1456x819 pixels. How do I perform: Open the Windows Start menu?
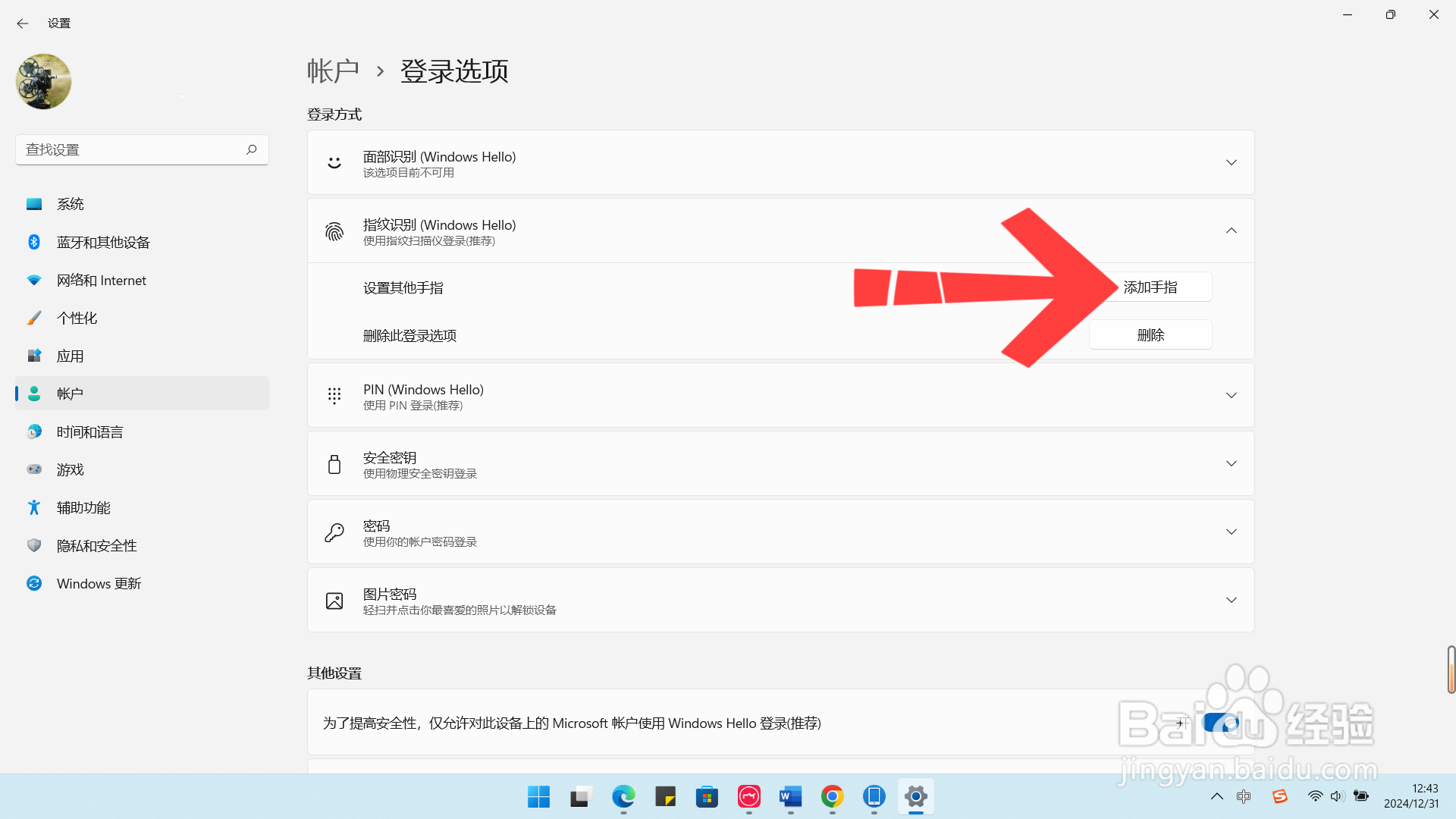538,796
